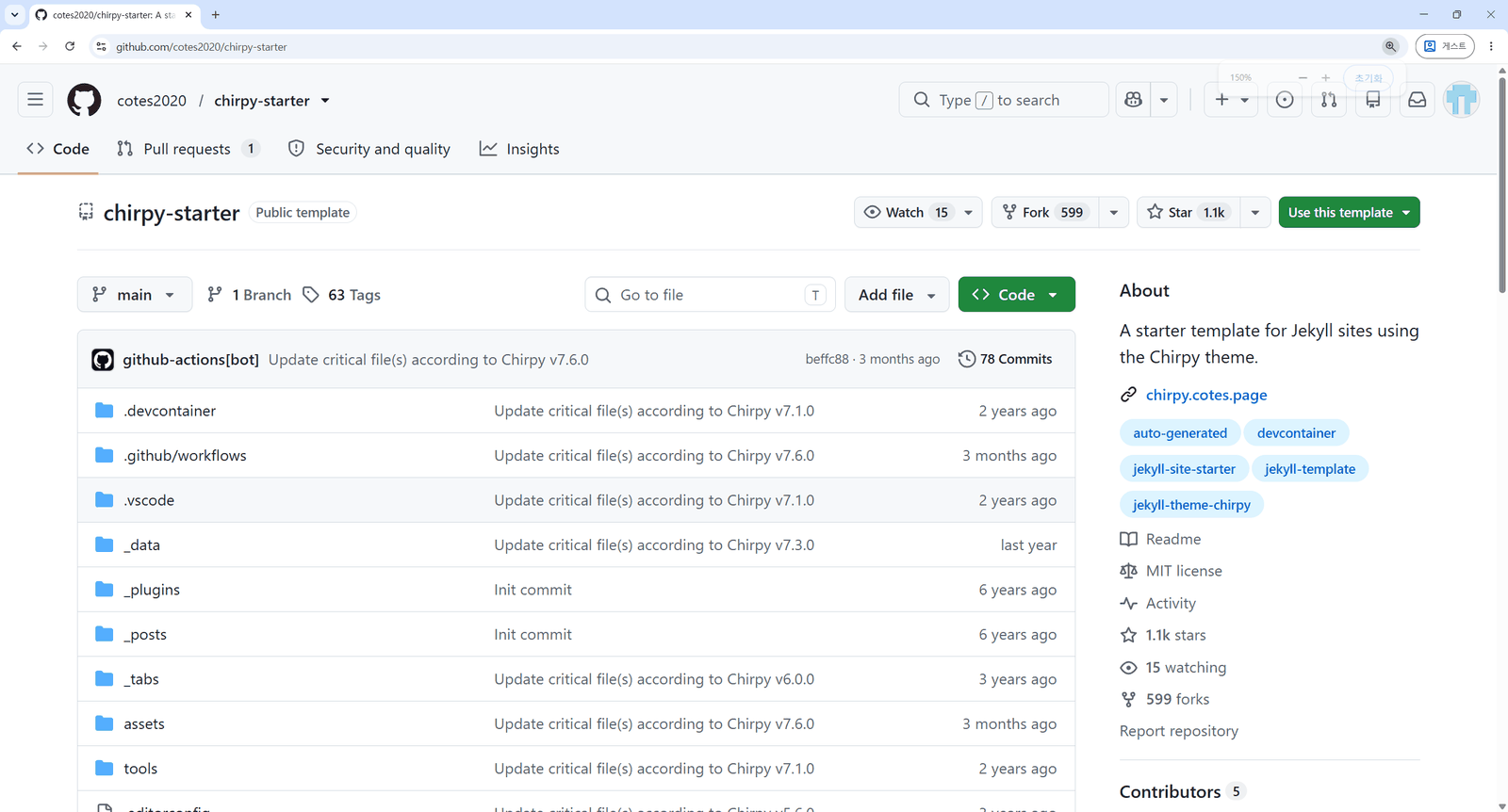This screenshot has height=812, width=1508.
Task: Click the Go to file input
Action: [710, 295]
